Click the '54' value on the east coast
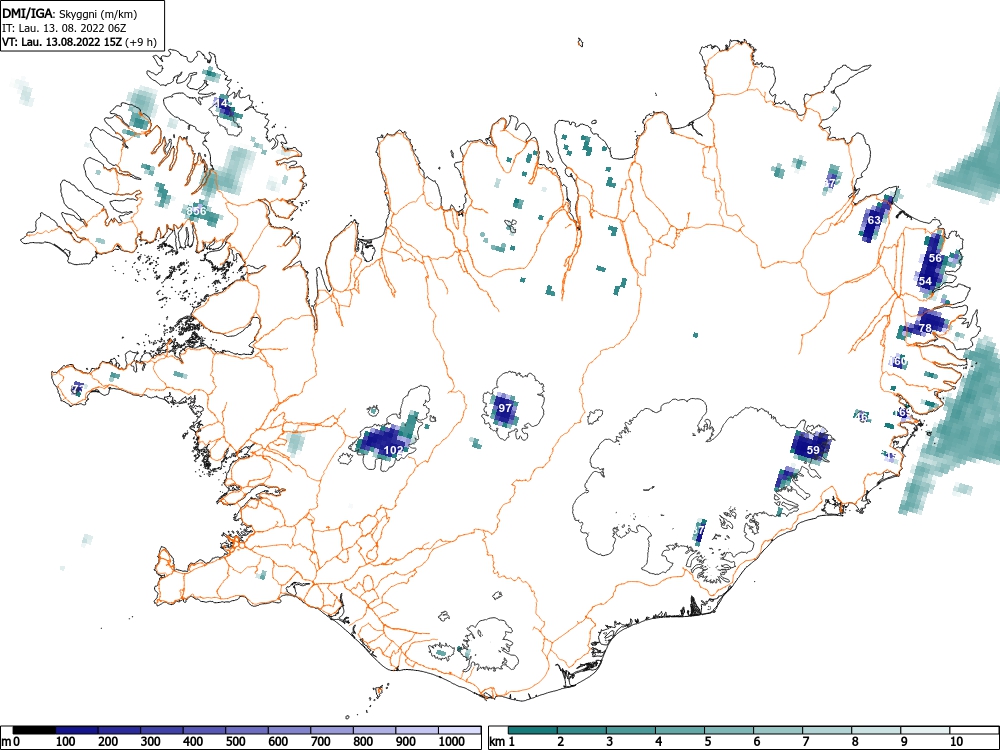Viewport: 1000px width, 750px height. pos(925,281)
